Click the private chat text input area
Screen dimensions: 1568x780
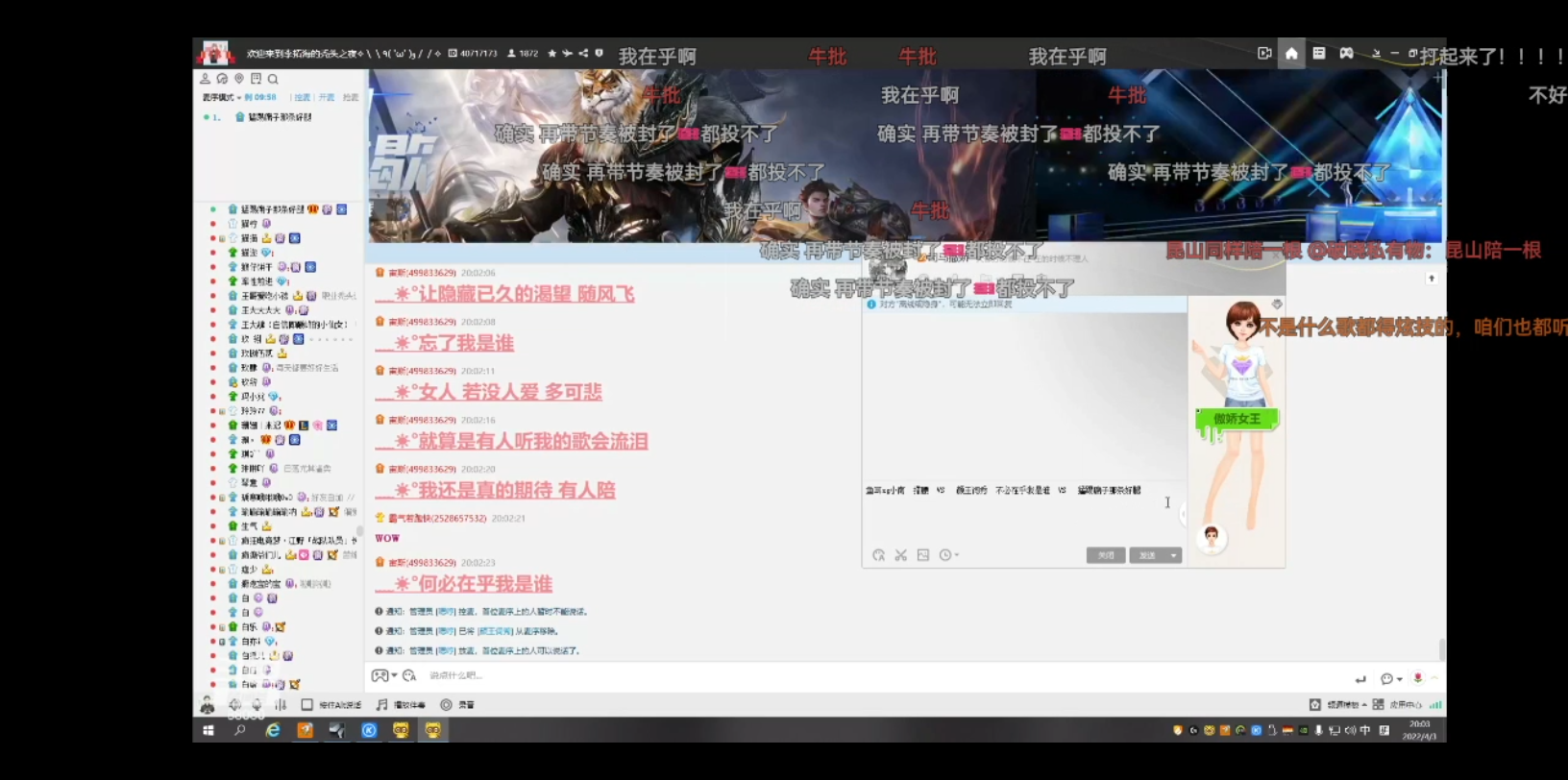coord(1023,514)
